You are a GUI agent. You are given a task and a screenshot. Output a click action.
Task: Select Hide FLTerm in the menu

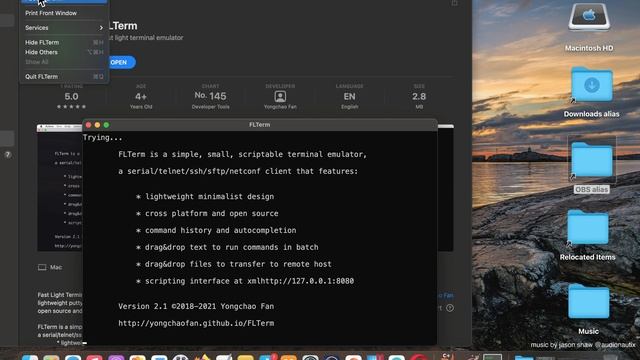click(x=64, y=42)
